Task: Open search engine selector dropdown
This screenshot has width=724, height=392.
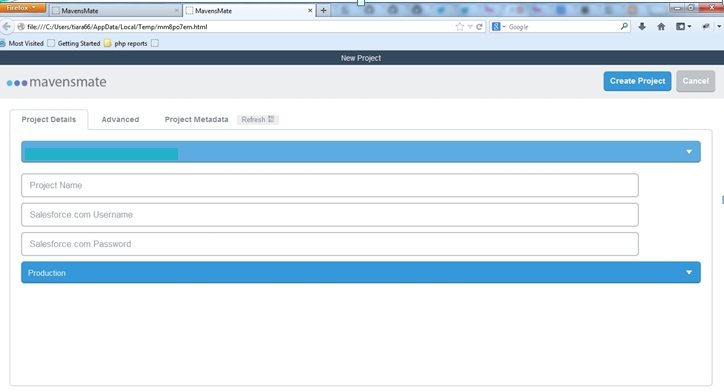Action: coord(498,27)
